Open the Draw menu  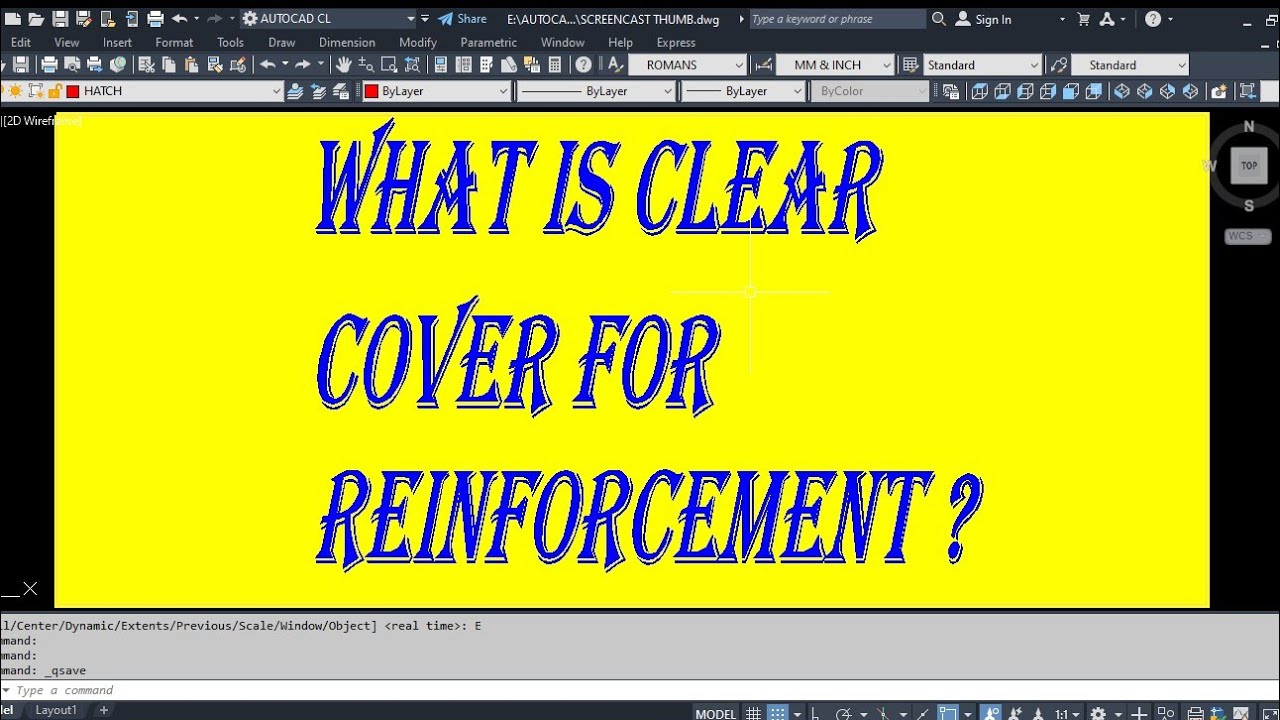coord(281,42)
